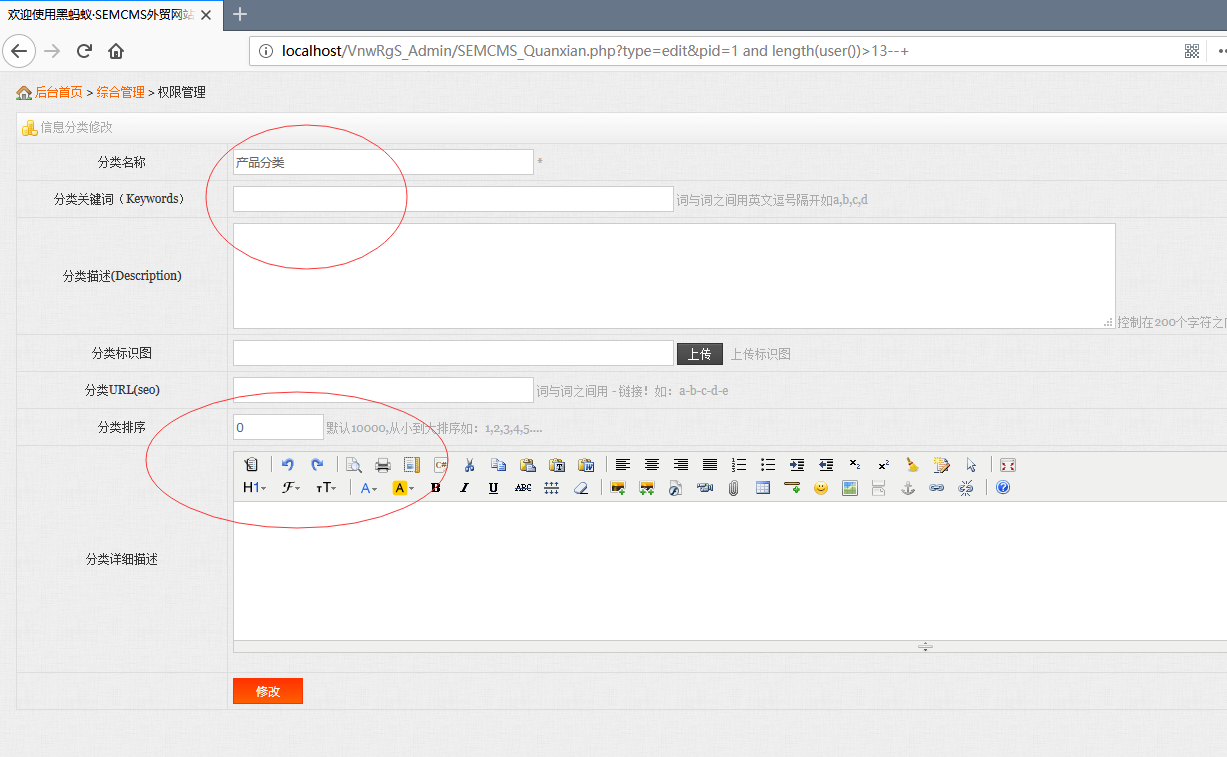Toggle italic formatting
The image size is (1227, 757).
(465, 488)
